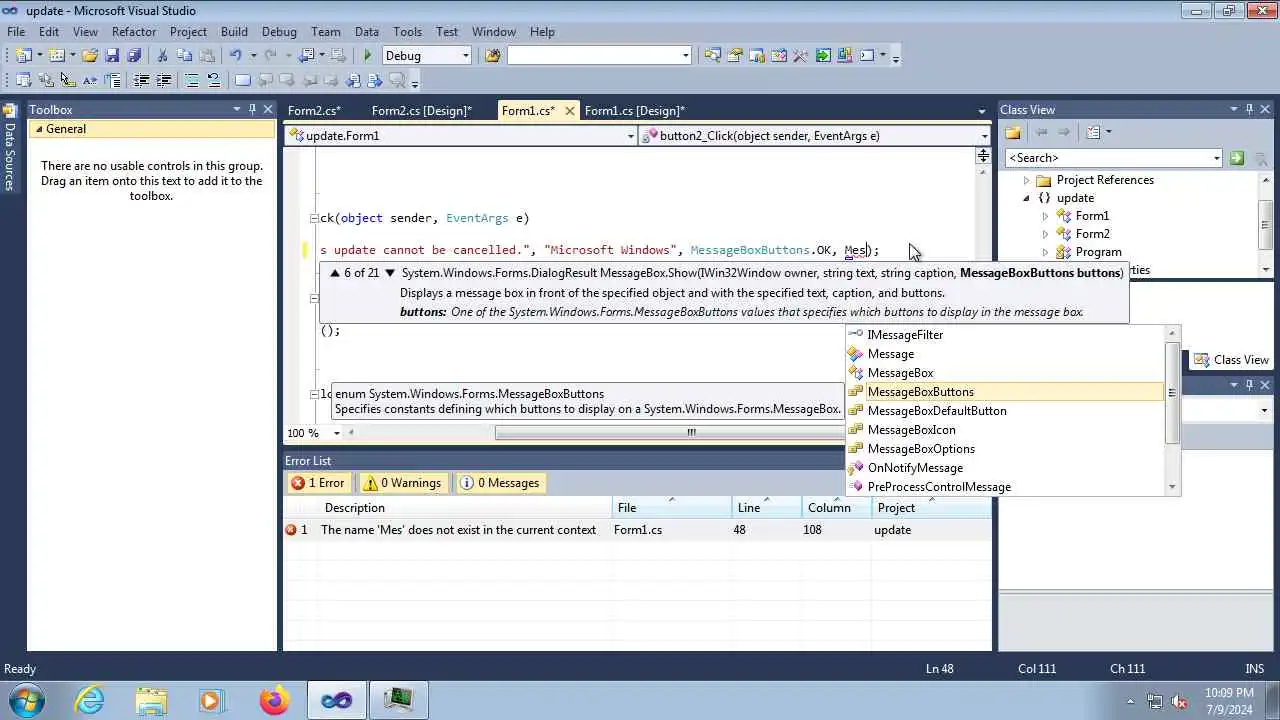The image size is (1280, 720).
Task: Open Solution Explorer from the toolbar
Action: [712, 56]
